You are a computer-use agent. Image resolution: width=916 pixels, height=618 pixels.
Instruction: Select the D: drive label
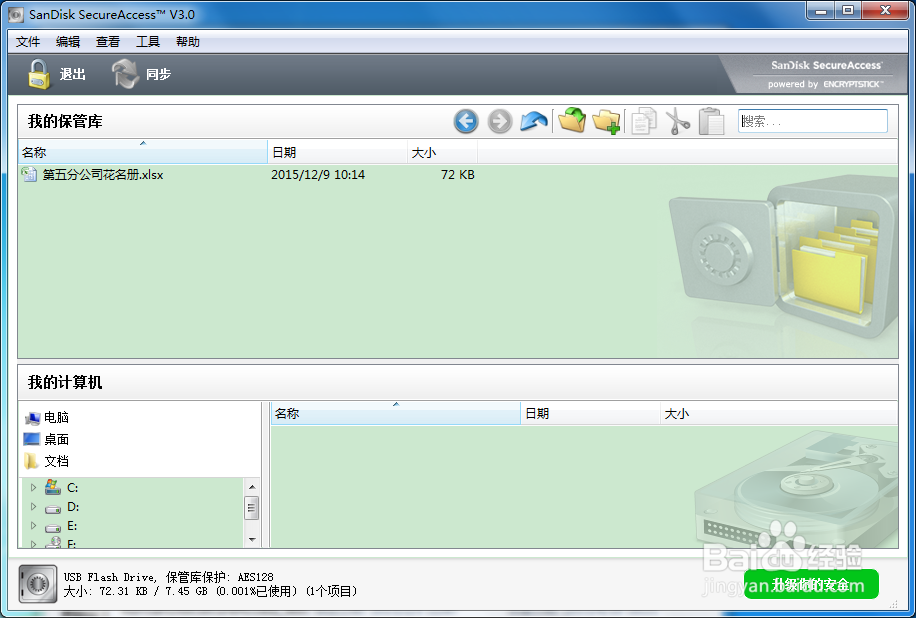[73, 507]
